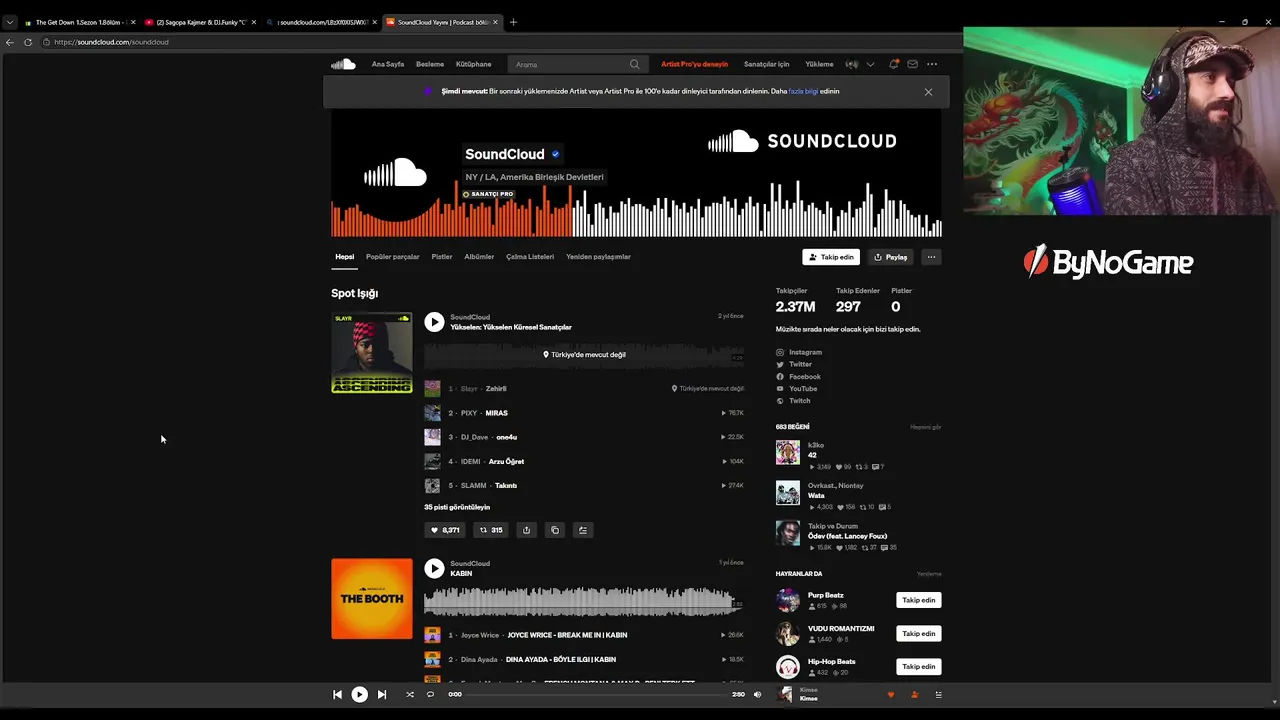Toggle repeat in the player

pyautogui.click(x=431, y=695)
